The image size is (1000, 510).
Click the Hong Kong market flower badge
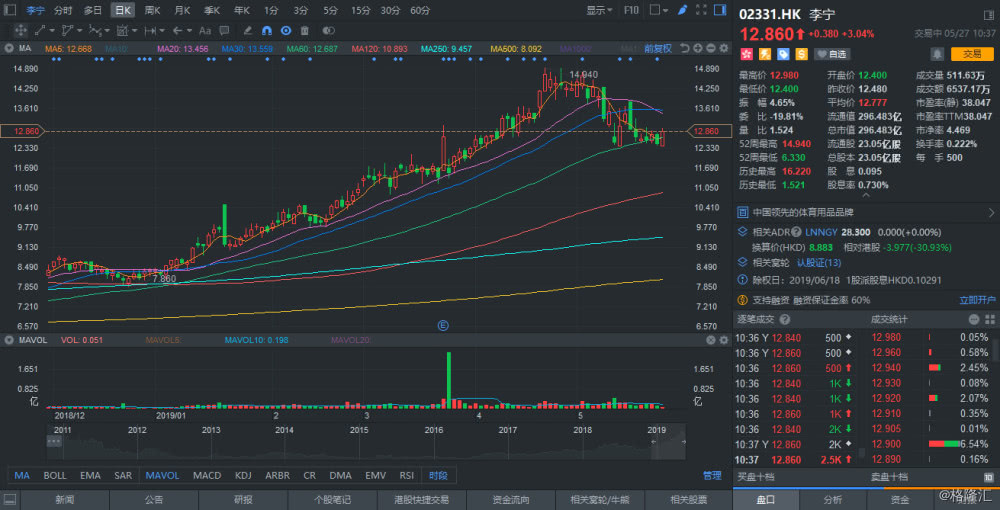tap(745, 54)
